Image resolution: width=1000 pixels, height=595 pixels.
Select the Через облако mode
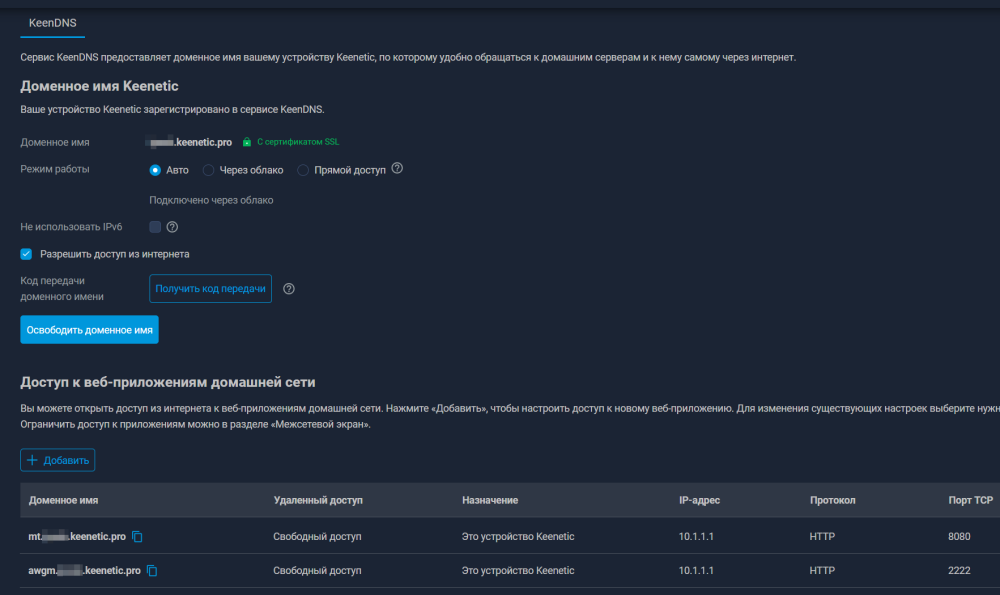pos(209,170)
